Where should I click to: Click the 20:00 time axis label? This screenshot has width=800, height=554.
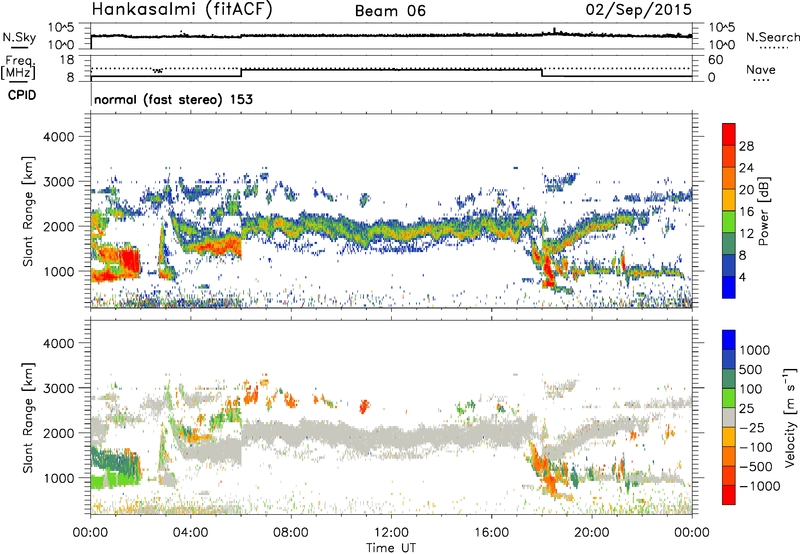pos(591,533)
